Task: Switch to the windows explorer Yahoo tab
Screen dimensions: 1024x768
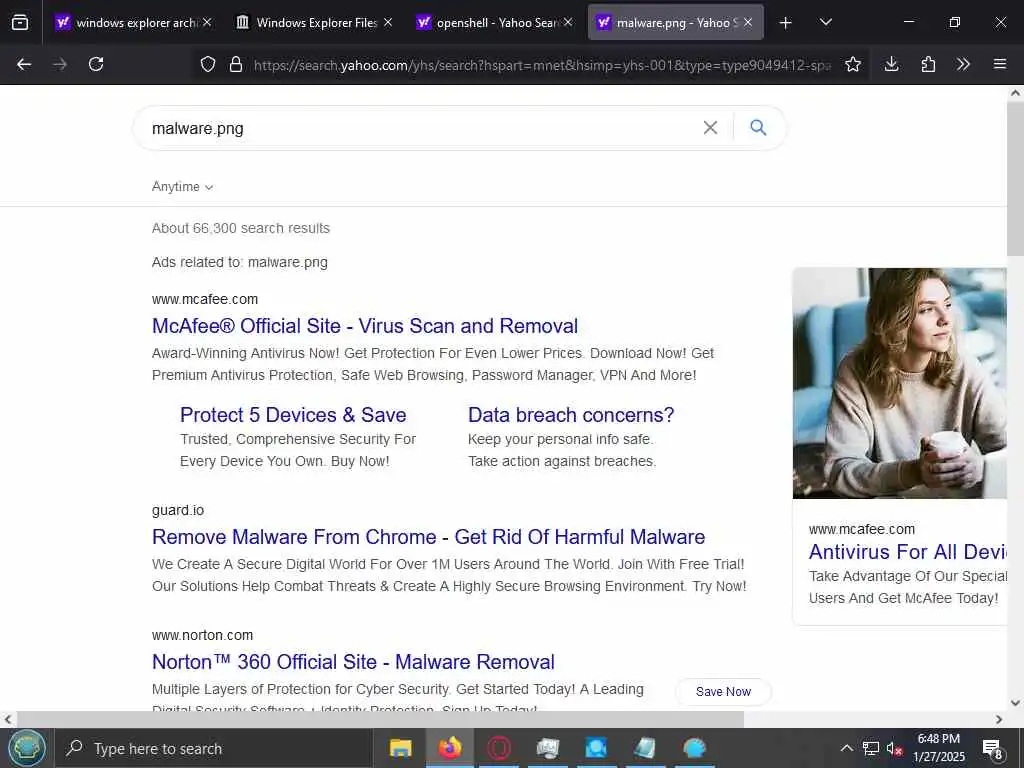Action: coord(133,23)
